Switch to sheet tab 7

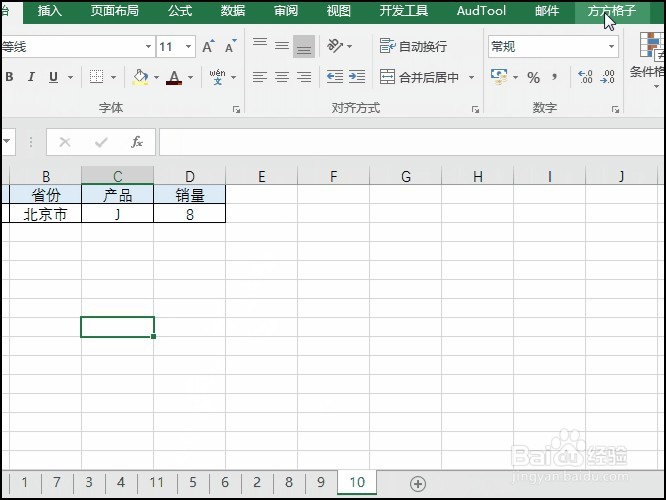click(x=56, y=483)
